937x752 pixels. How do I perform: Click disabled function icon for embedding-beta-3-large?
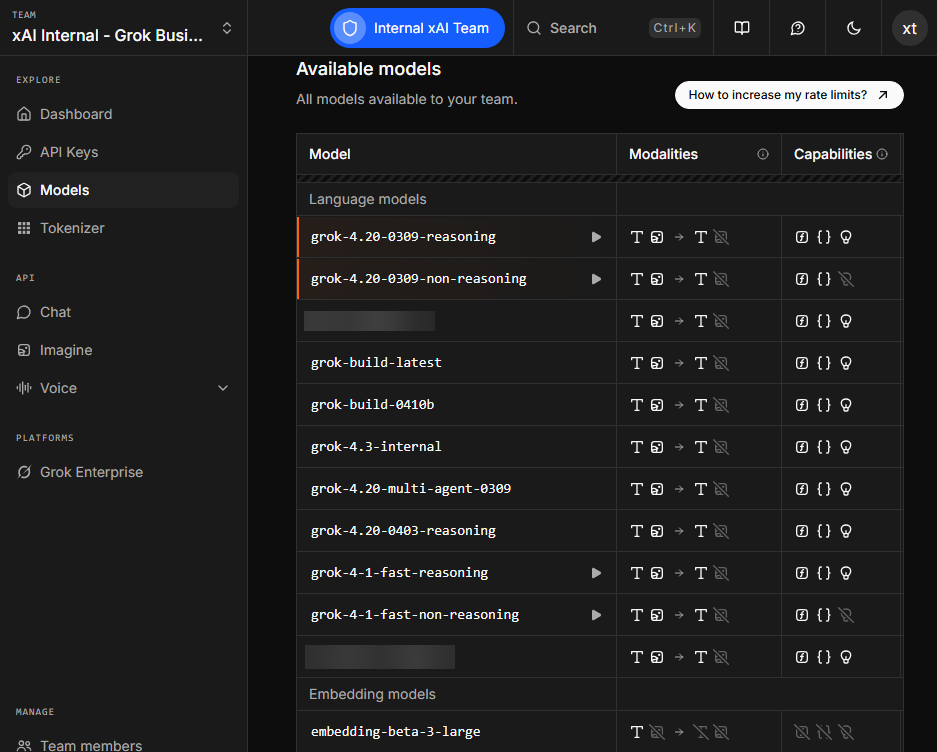pos(802,732)
